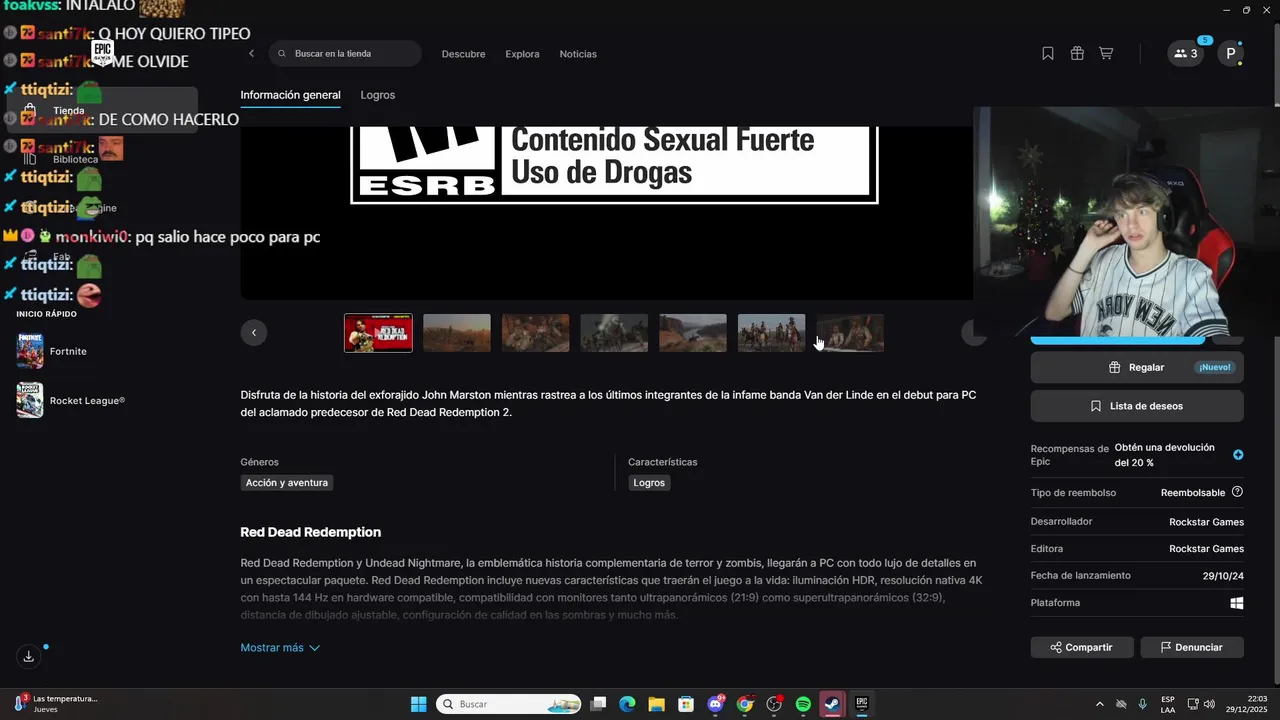The width and height of the screenshot is (1280, 720).
Task: Open the wishlist bookmark icon in the header
Action: coord(1048,54)
